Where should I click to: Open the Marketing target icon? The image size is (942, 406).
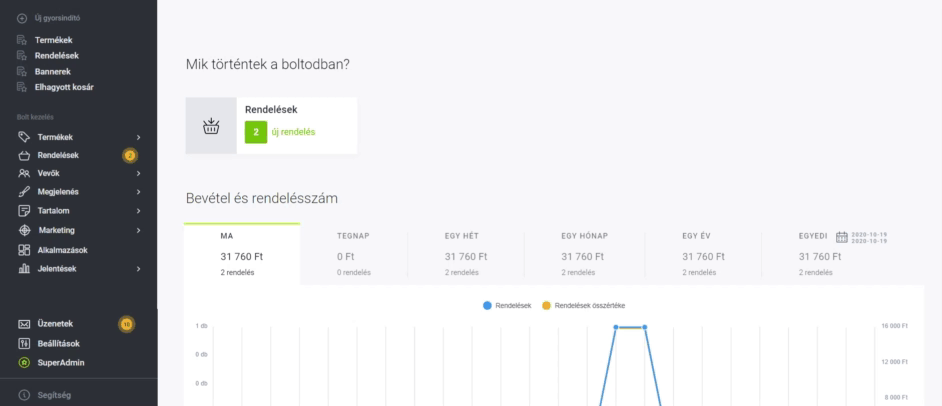click(x=24, y=230)
